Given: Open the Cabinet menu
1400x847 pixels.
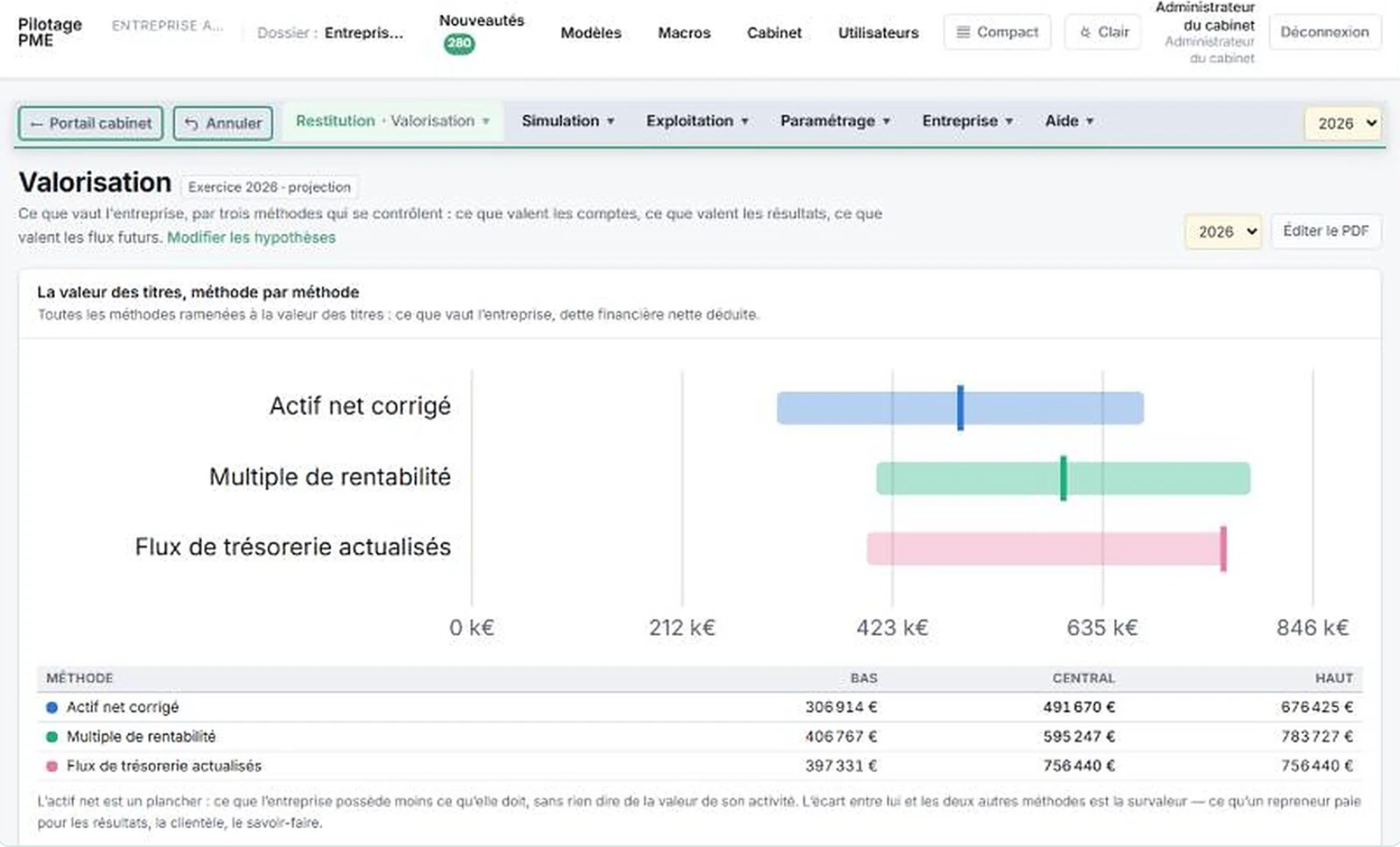Looking at the screenshot, I should pos(774,33).
